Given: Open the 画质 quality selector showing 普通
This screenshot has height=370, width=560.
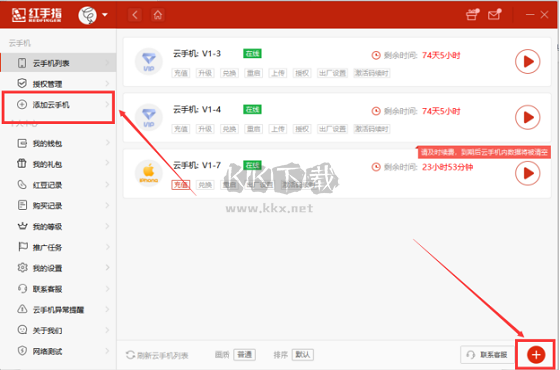Looking at the screenshot, I should (x=245, y=355).
